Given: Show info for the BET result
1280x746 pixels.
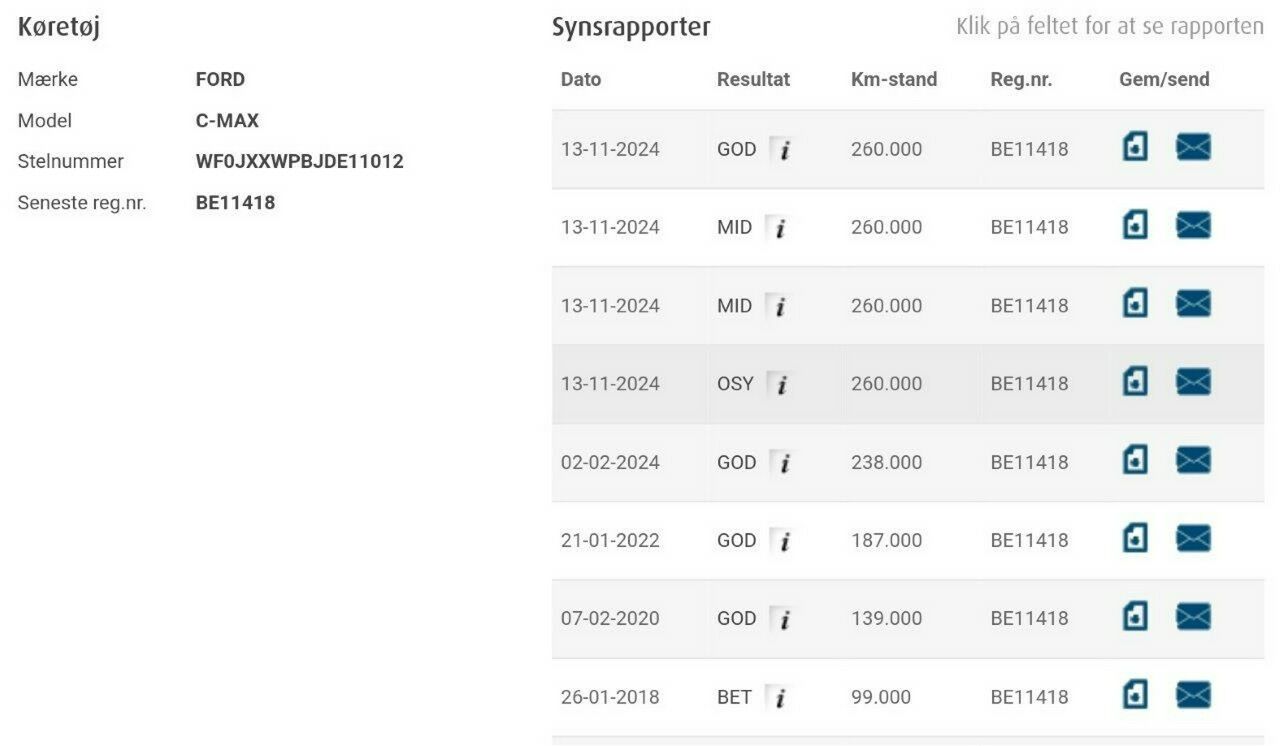Looking at the screenshot, I should coord(779,697).
